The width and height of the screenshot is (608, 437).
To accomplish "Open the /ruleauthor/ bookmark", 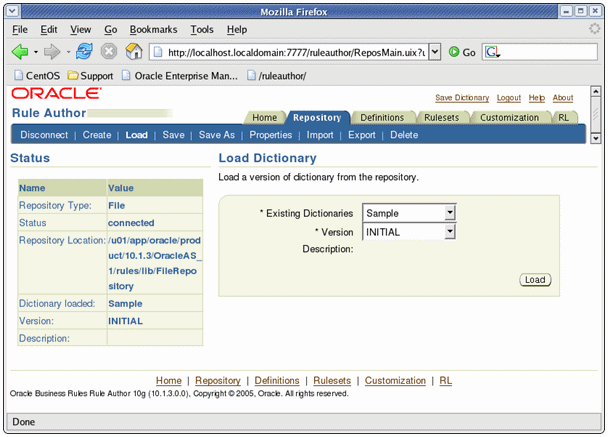I will click(x=277, y=76).
